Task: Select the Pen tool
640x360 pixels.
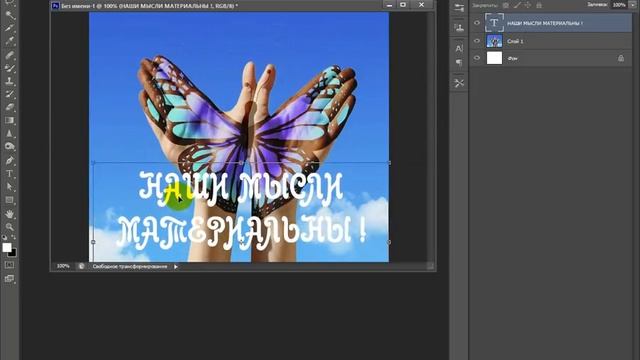Action: 10,160
